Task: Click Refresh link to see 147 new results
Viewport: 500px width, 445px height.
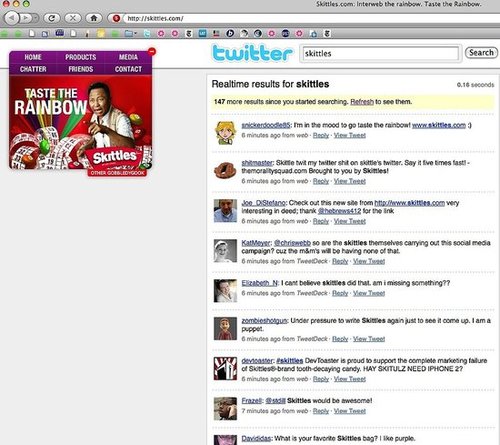Action: point(362,102)
